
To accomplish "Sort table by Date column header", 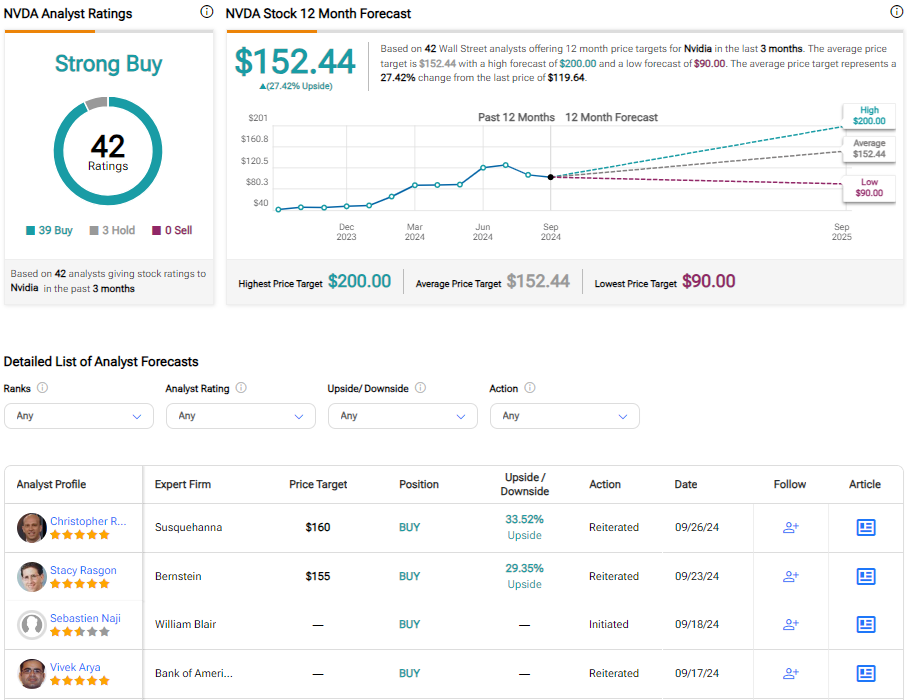I will 686,484.
